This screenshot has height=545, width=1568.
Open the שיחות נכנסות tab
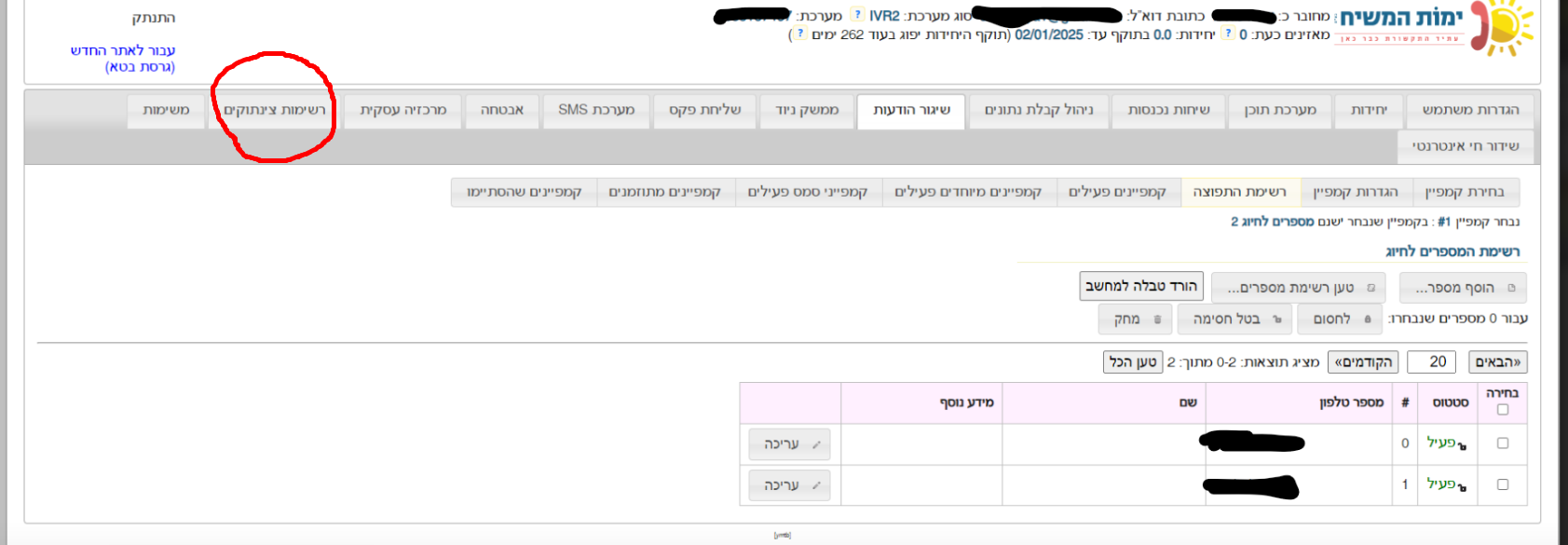click(x=1168, y=110)
